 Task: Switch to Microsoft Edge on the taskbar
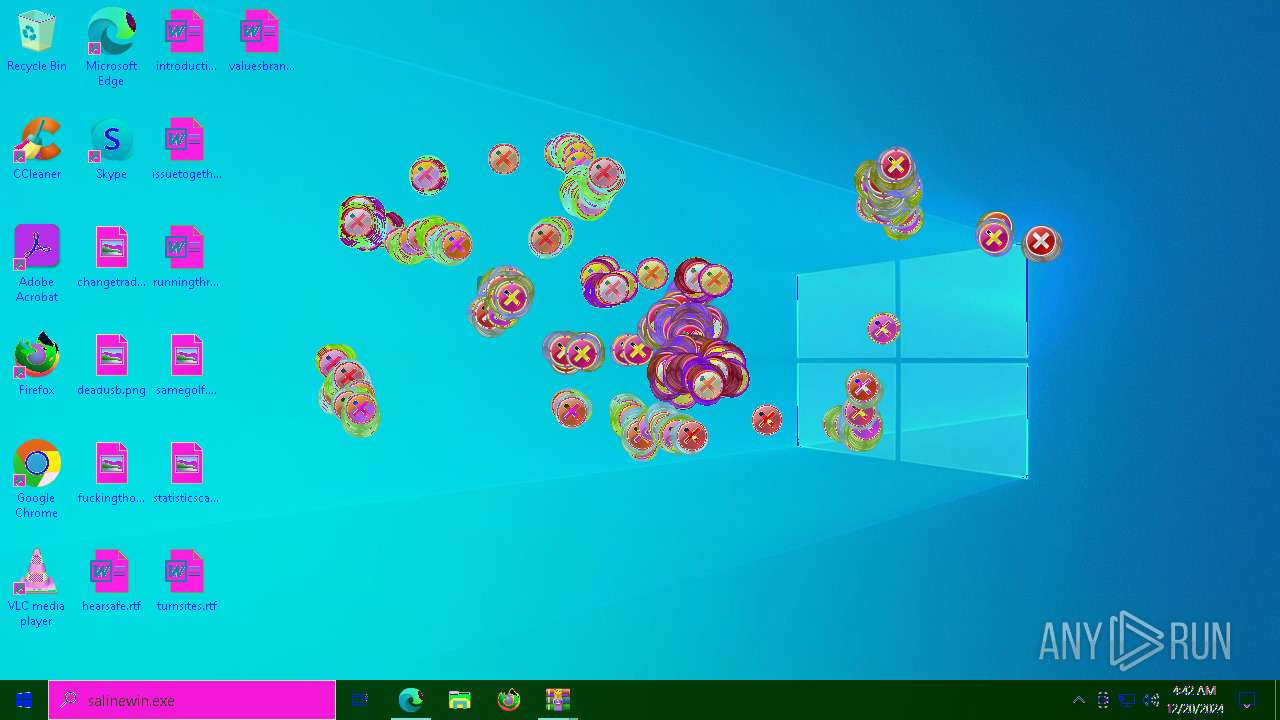(410, 700)
